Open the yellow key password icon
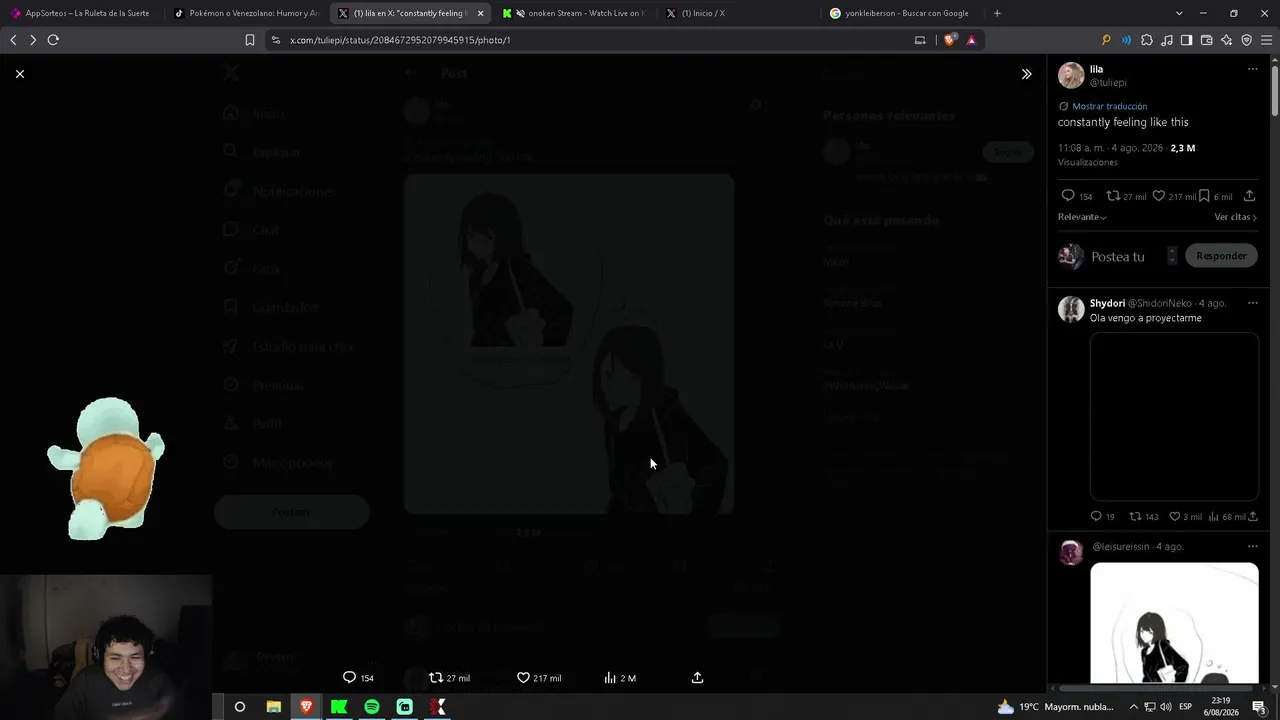Viewport: 1280px width, 720px height. [x=1106, y=40]
